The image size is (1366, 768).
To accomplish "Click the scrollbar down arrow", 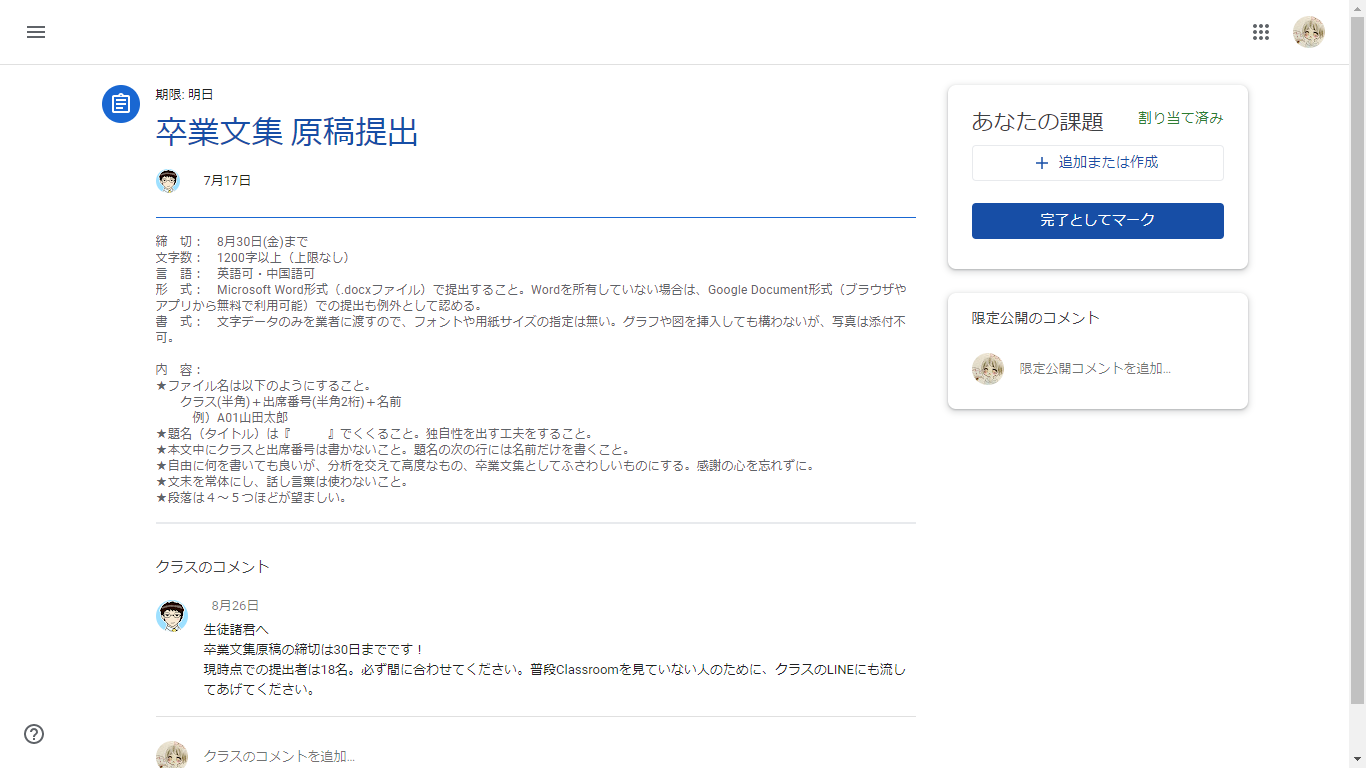I will click(1357, 760).
